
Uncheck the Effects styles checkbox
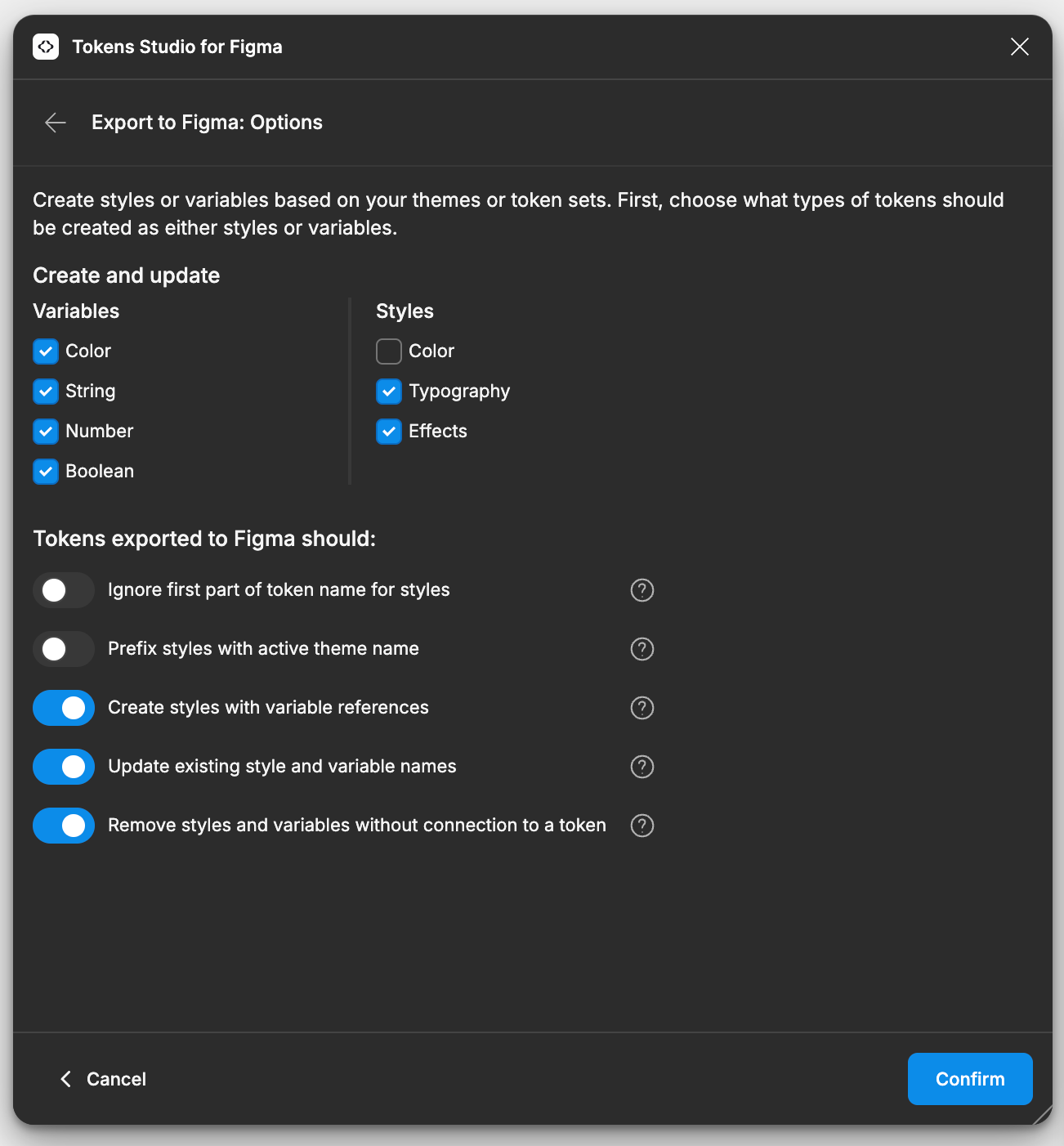[x=389, y=432]
